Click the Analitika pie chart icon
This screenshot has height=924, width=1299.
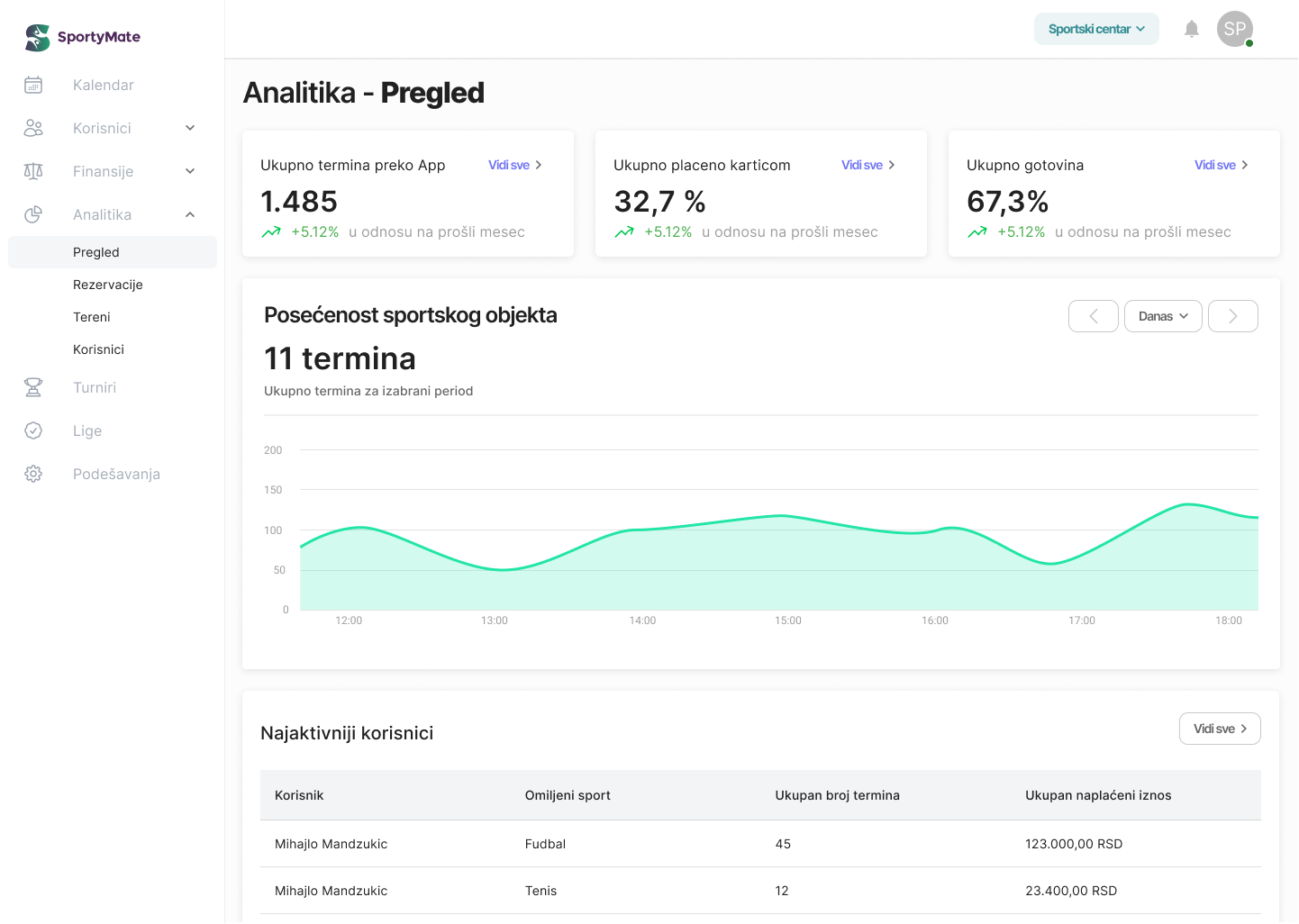pos(33,214)
